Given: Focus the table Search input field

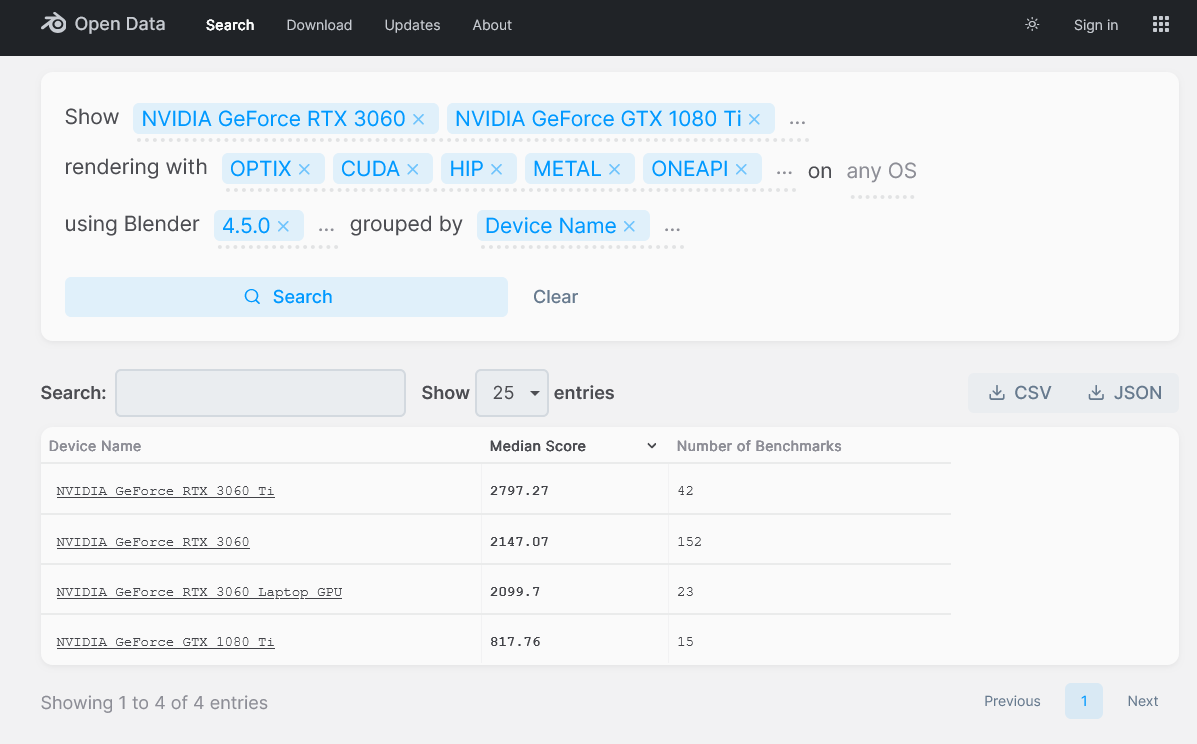Looking at the screenshot, I should (260, 393).
